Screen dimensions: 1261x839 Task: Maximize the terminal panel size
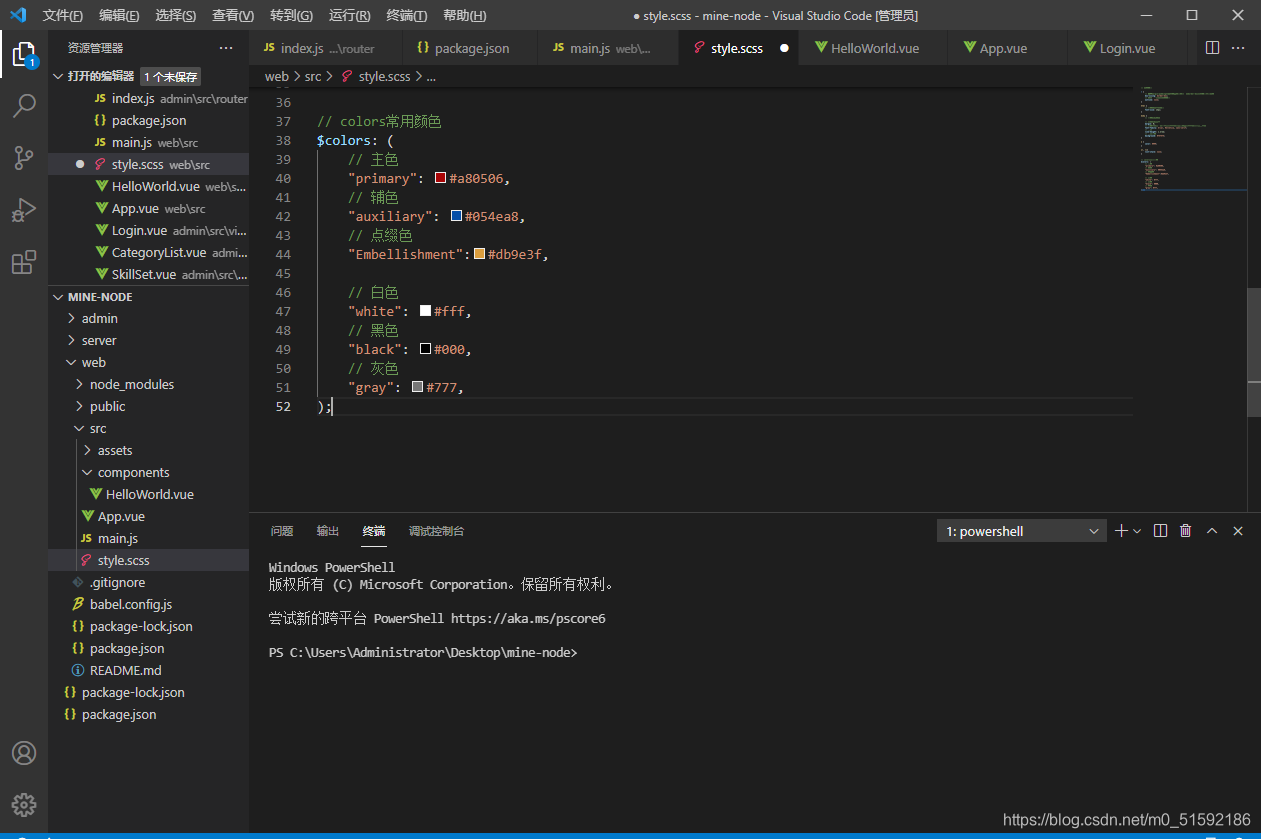point(1212,531)
